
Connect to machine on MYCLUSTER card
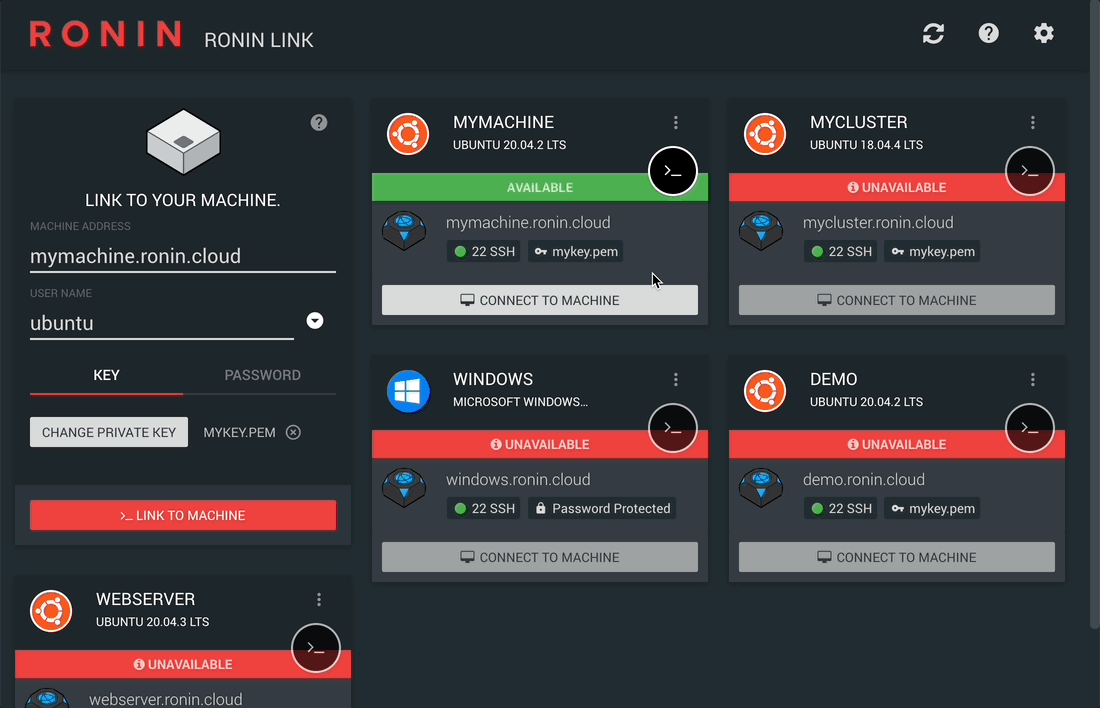click(x=897, y=300)
